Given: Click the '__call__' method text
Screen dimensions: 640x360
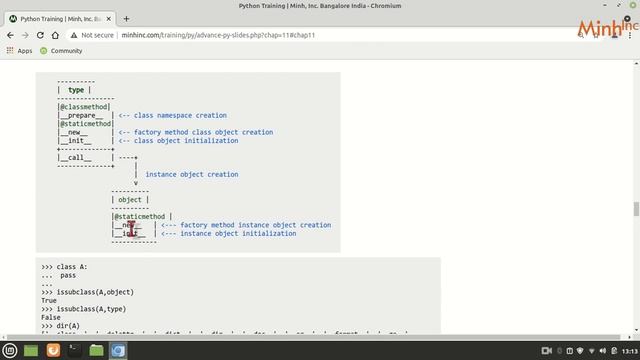Looking at the screenshot, I should (76, 158).
